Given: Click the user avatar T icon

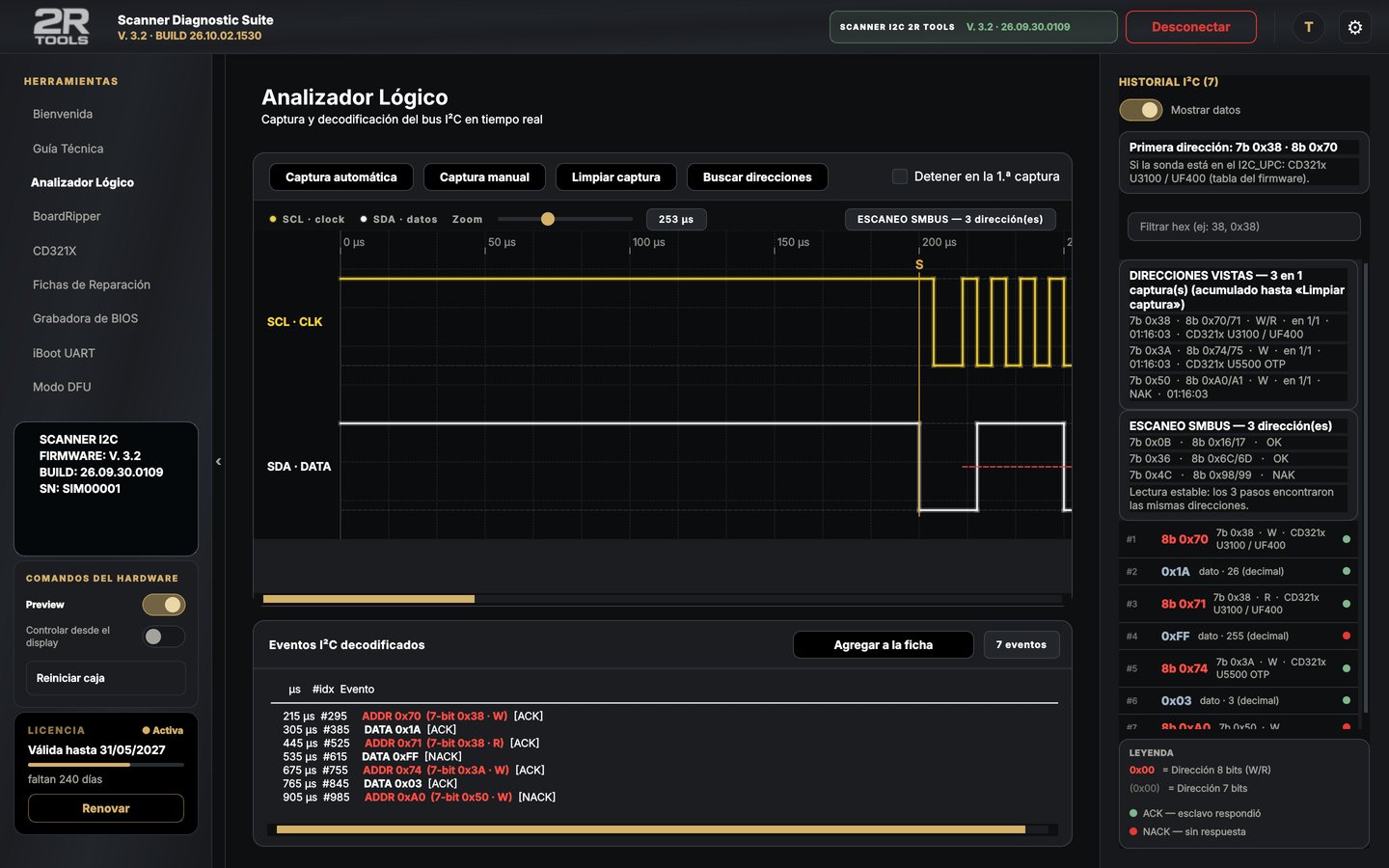Looking at the screenshot, I should pos(1308,27).
